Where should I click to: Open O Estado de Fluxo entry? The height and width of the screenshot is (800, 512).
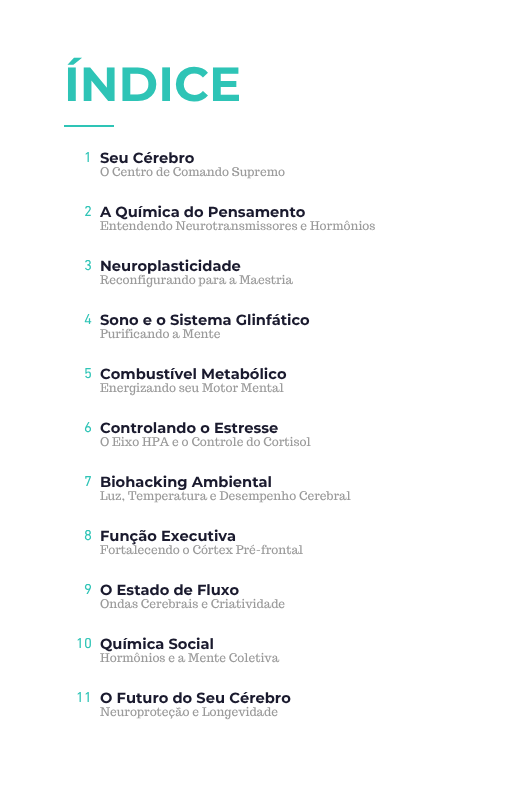click(169, 590)
